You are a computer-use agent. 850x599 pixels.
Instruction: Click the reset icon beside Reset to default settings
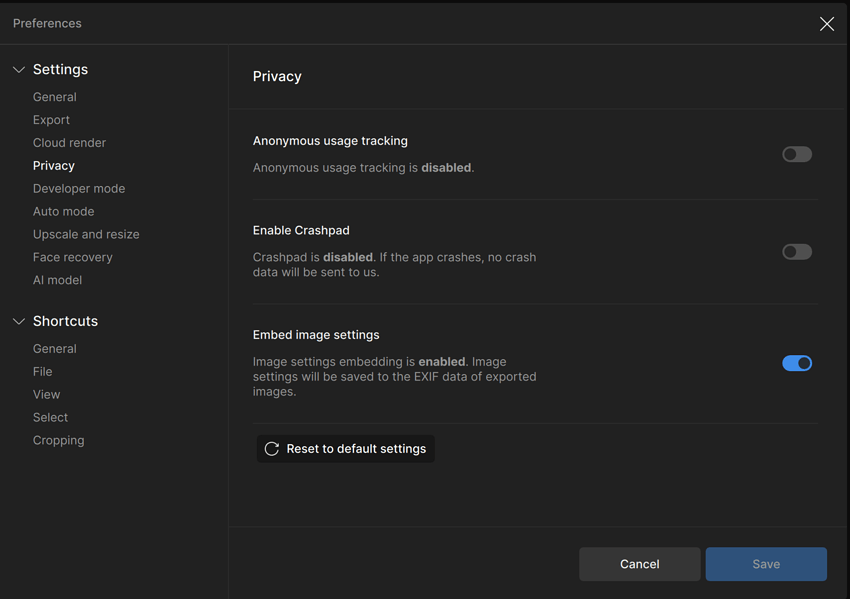(x=271, y=448)
